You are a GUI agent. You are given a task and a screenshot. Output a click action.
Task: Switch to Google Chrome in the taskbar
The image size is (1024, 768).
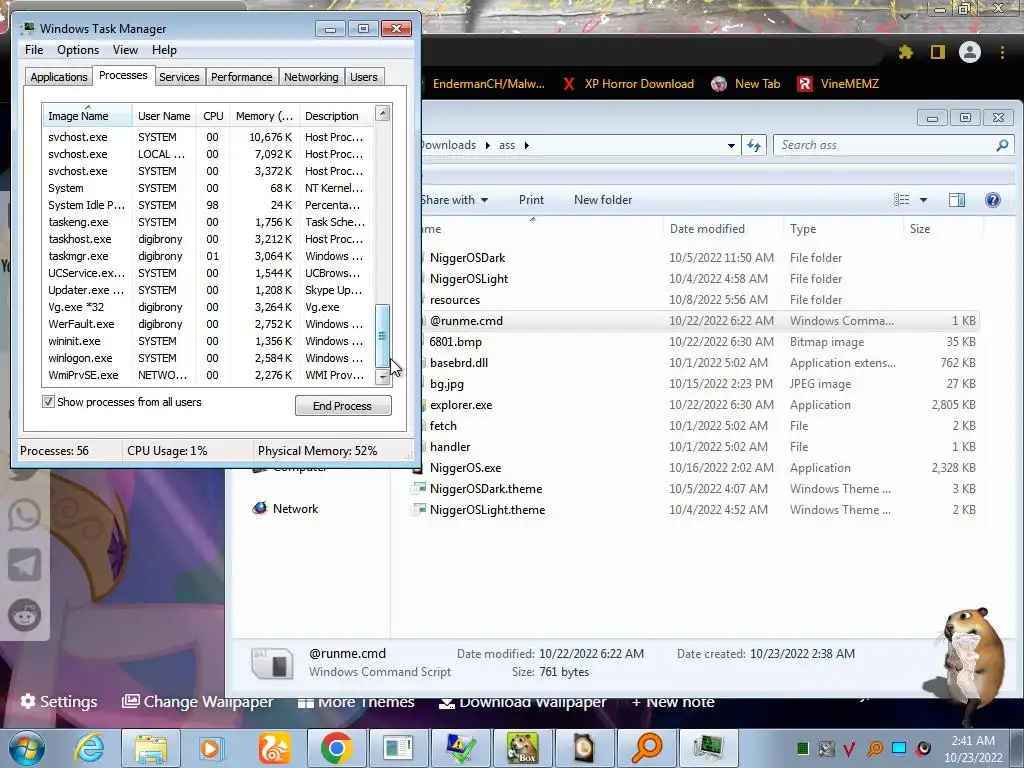(x=336, y=748)
